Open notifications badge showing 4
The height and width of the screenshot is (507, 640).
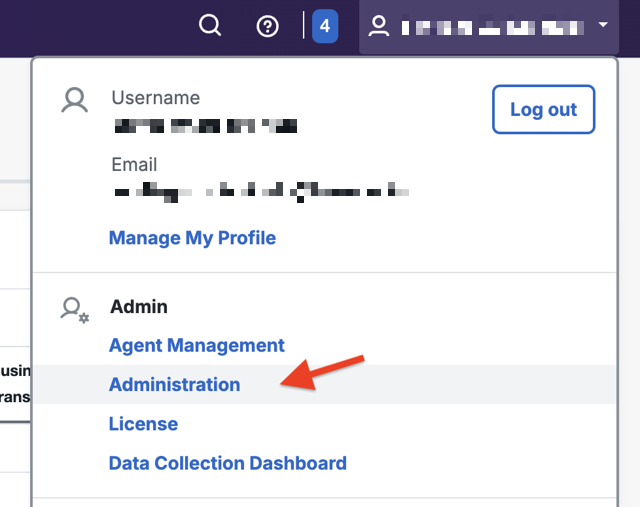(325, 27)
